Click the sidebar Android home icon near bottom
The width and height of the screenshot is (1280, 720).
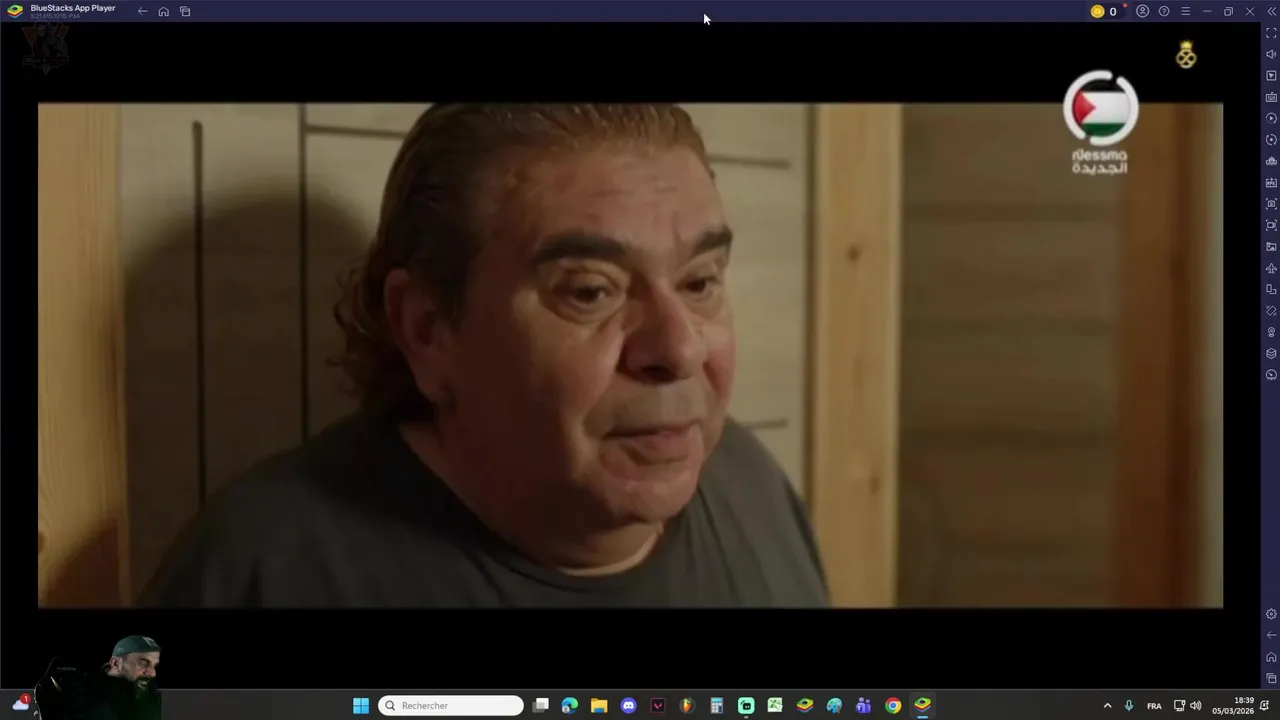(x=1271, y=657)
